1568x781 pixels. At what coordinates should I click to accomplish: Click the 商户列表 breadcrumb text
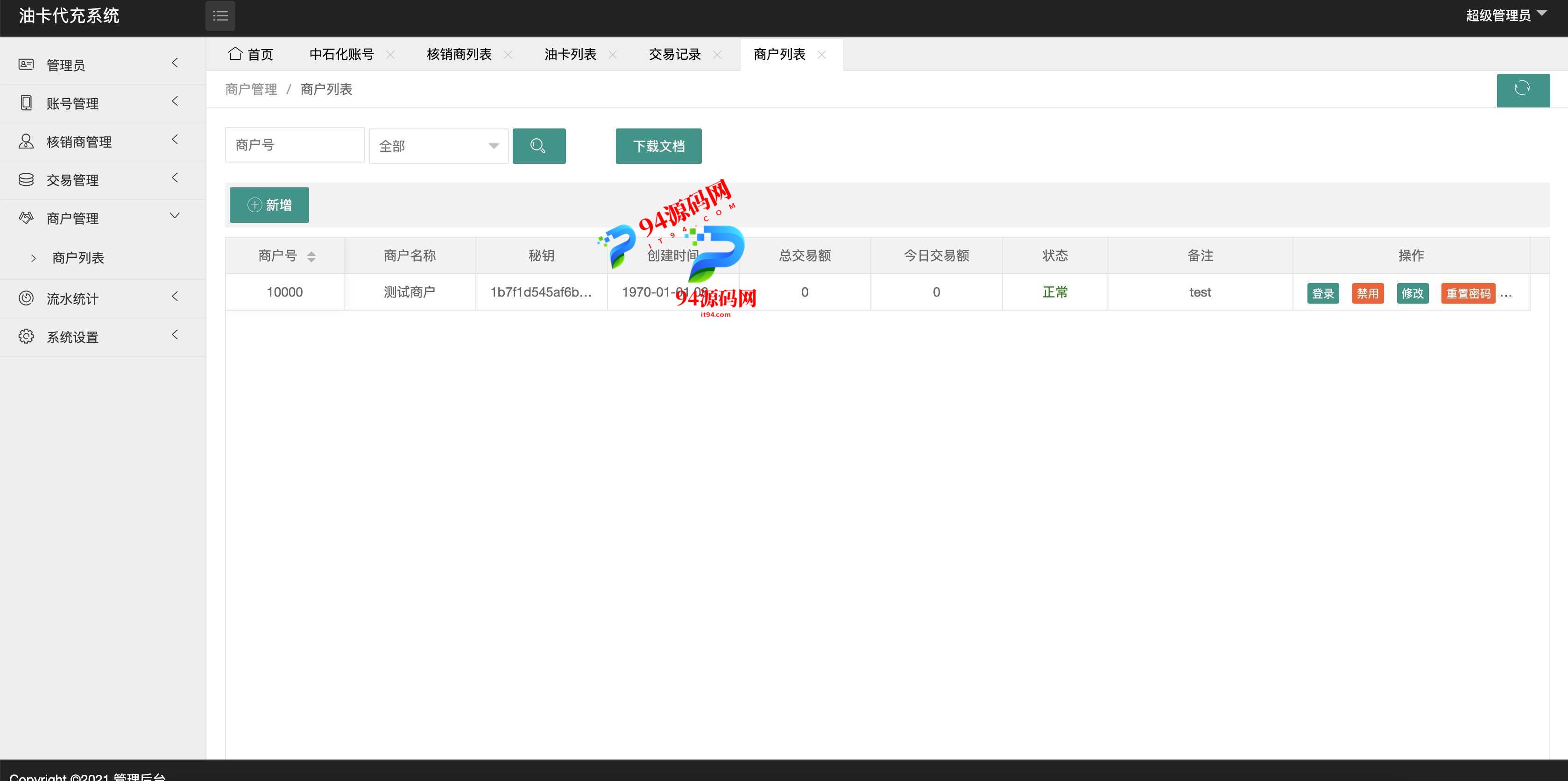coord(326,90)
